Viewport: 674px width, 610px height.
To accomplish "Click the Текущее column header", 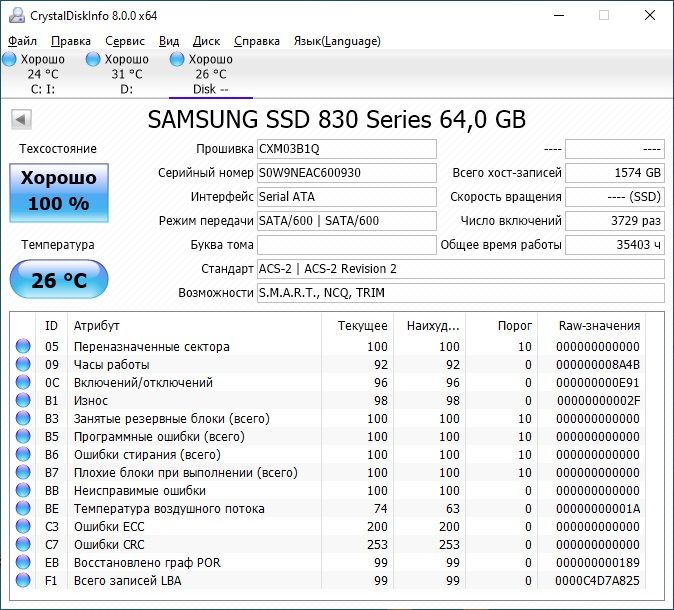I will pyautogui.click(x=357, y=326).
